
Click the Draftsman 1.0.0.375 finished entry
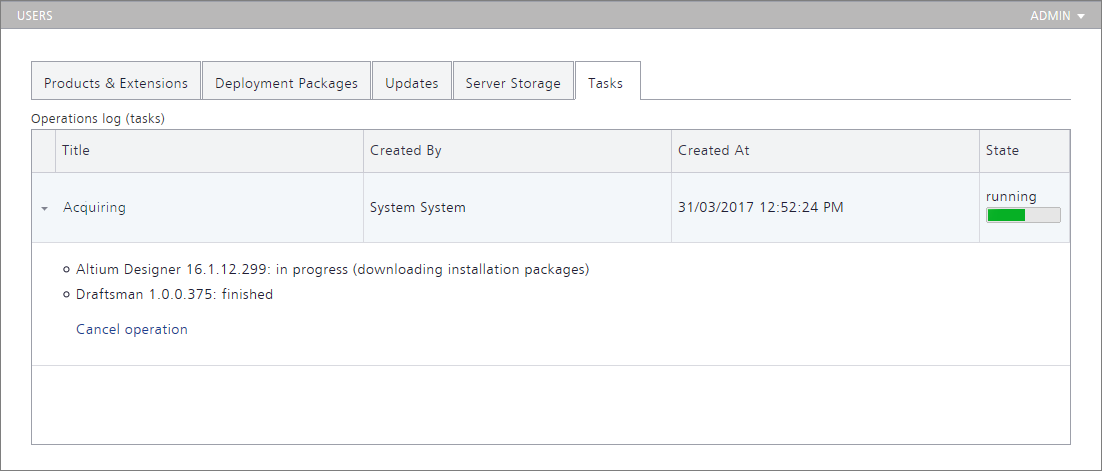(174, 294)
